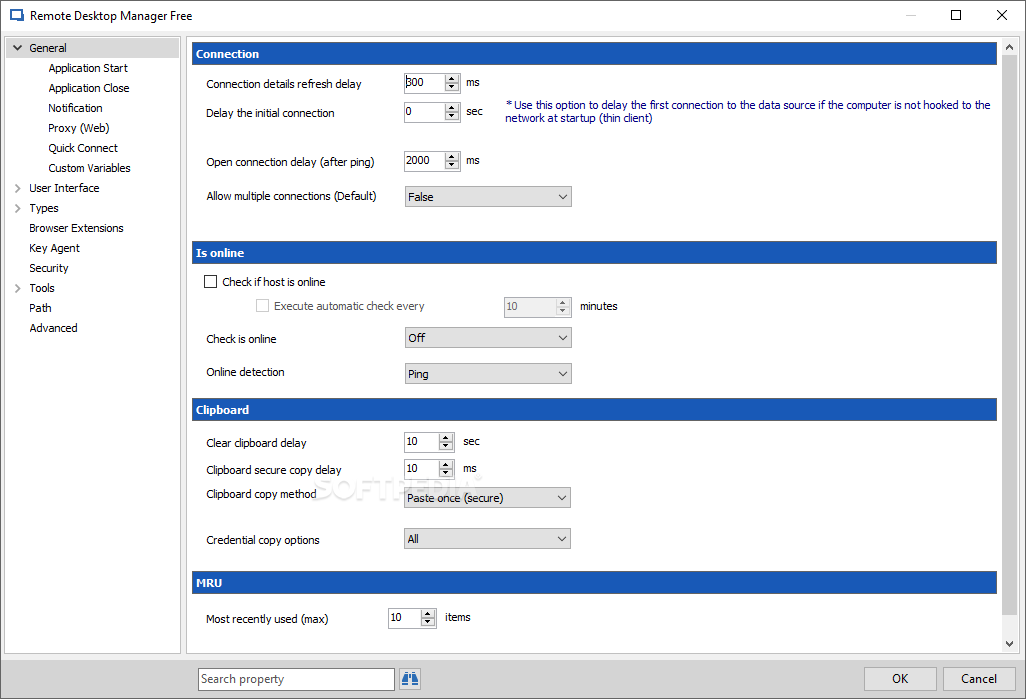The image size is (1026, 699).
Task: Open Credential copy options dropdown
Action: tap(487, 539)
